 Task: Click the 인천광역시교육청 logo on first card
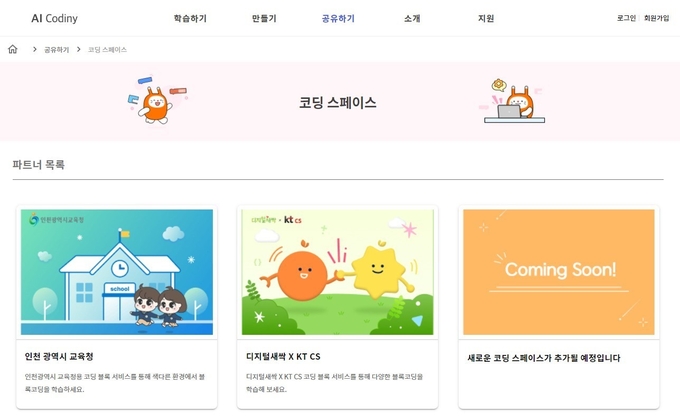click(56, 220)
